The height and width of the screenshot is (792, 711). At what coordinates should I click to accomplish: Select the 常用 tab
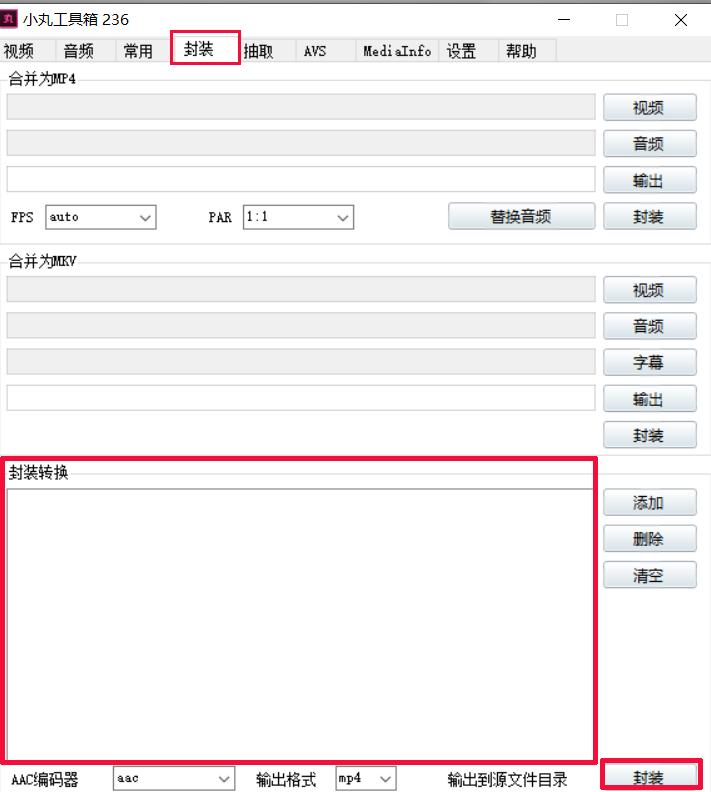143,51
